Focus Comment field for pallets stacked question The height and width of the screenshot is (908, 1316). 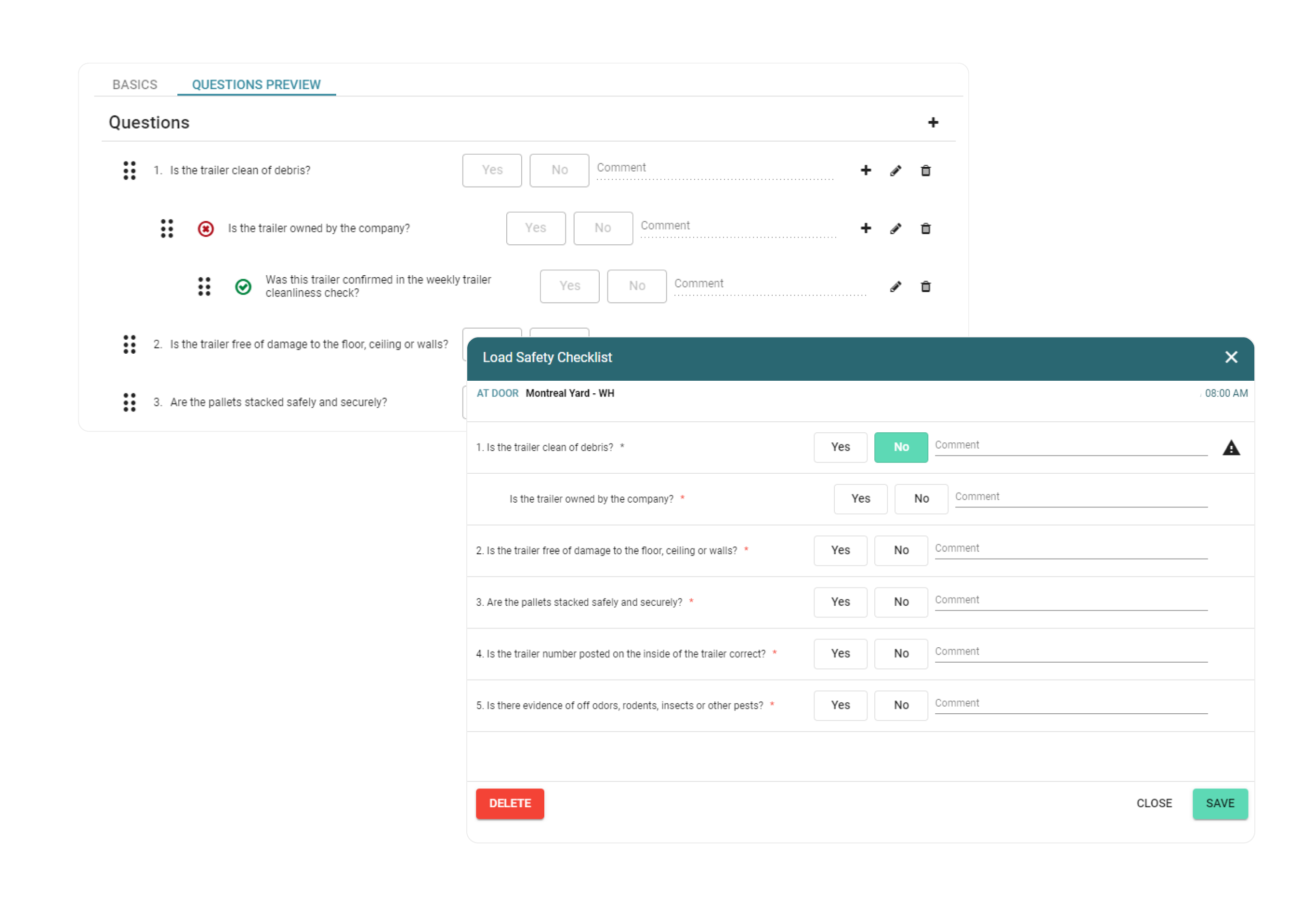tap(1071, 601)
